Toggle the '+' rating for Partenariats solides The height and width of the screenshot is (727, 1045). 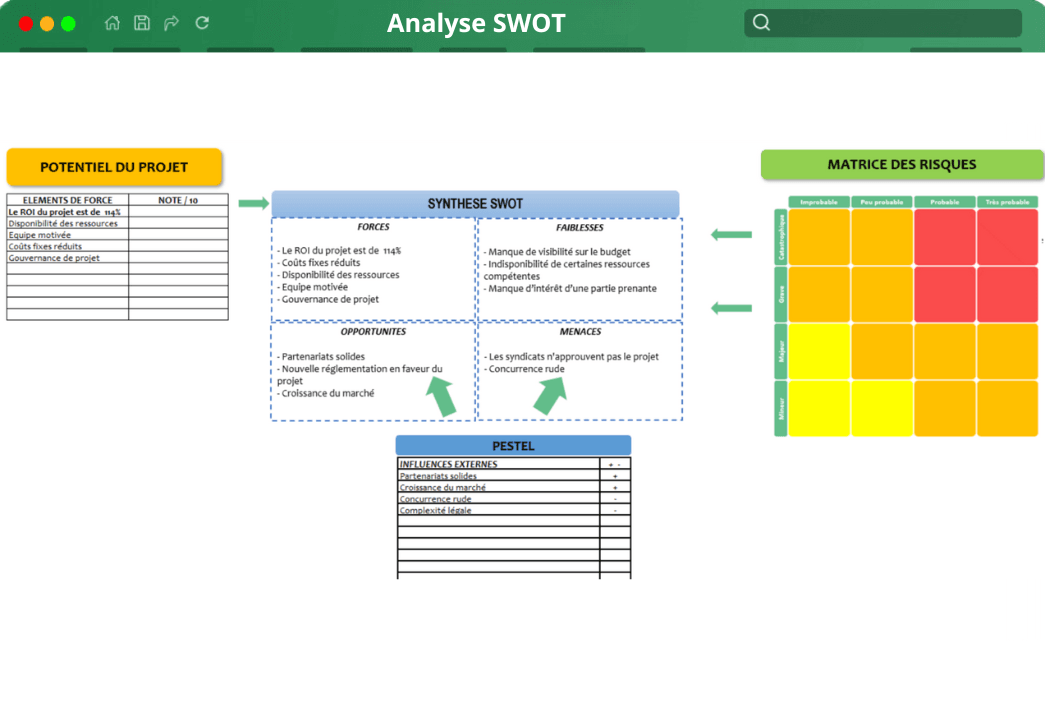click(614, 477)
